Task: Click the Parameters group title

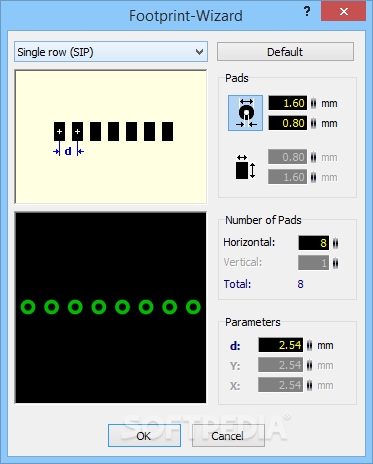Action: [253, 322]
